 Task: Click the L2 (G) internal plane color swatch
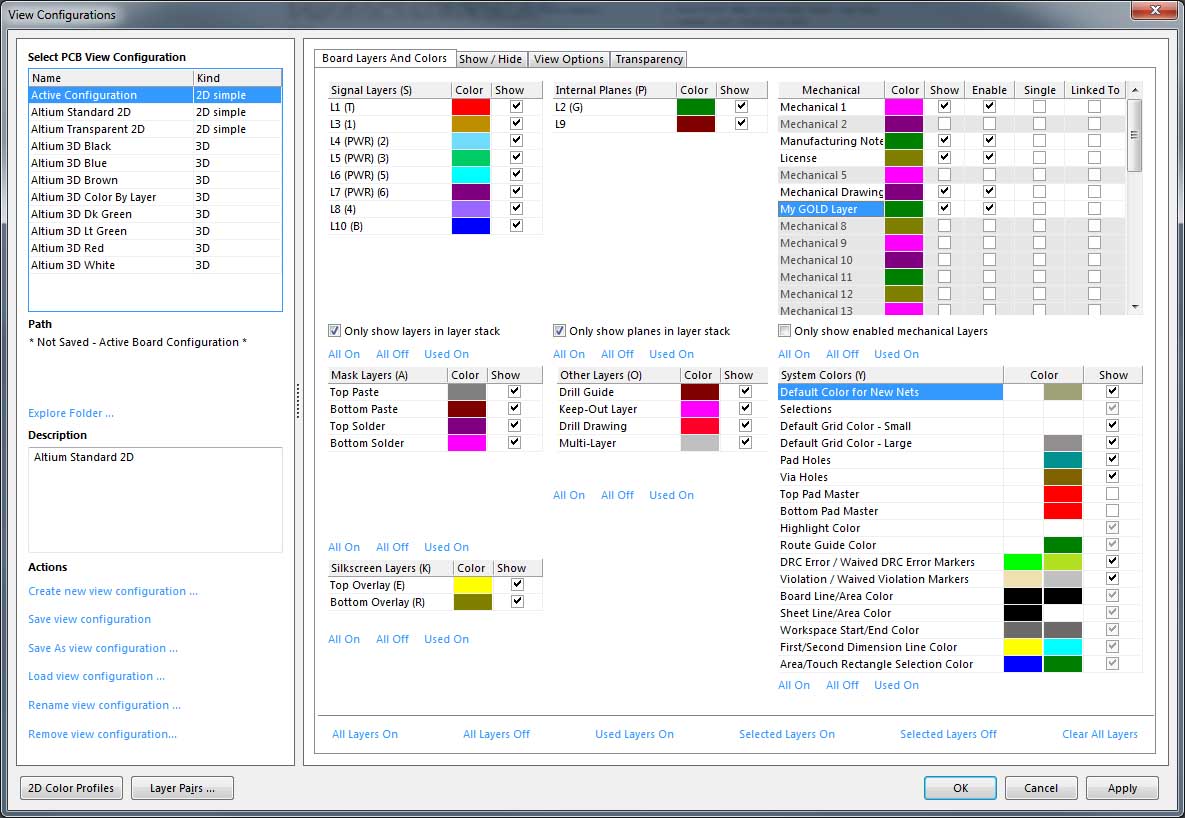pos(695,107)
